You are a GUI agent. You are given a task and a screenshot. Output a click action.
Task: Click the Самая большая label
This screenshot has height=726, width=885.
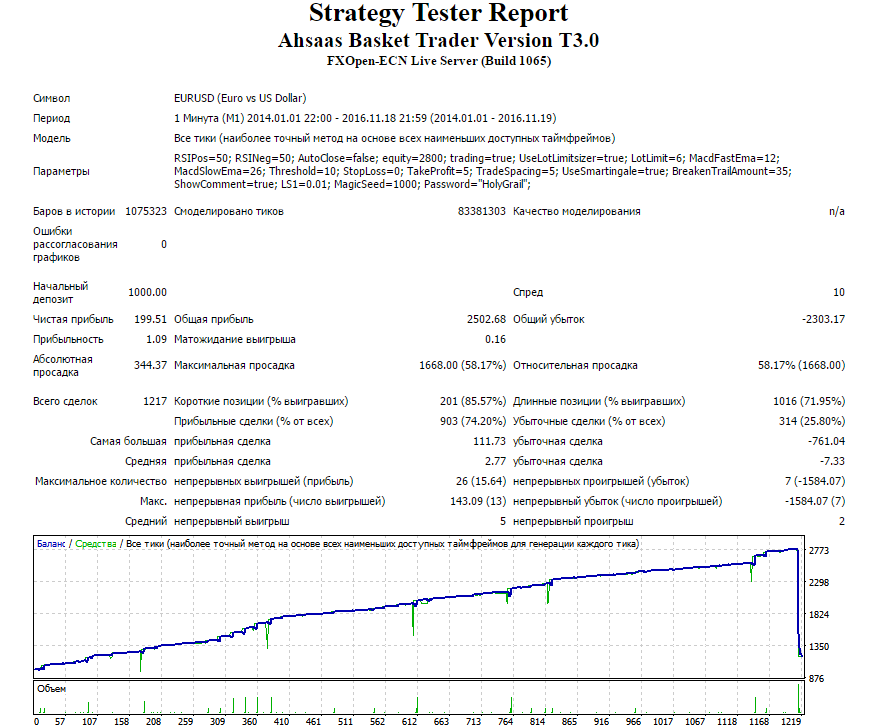128,442
